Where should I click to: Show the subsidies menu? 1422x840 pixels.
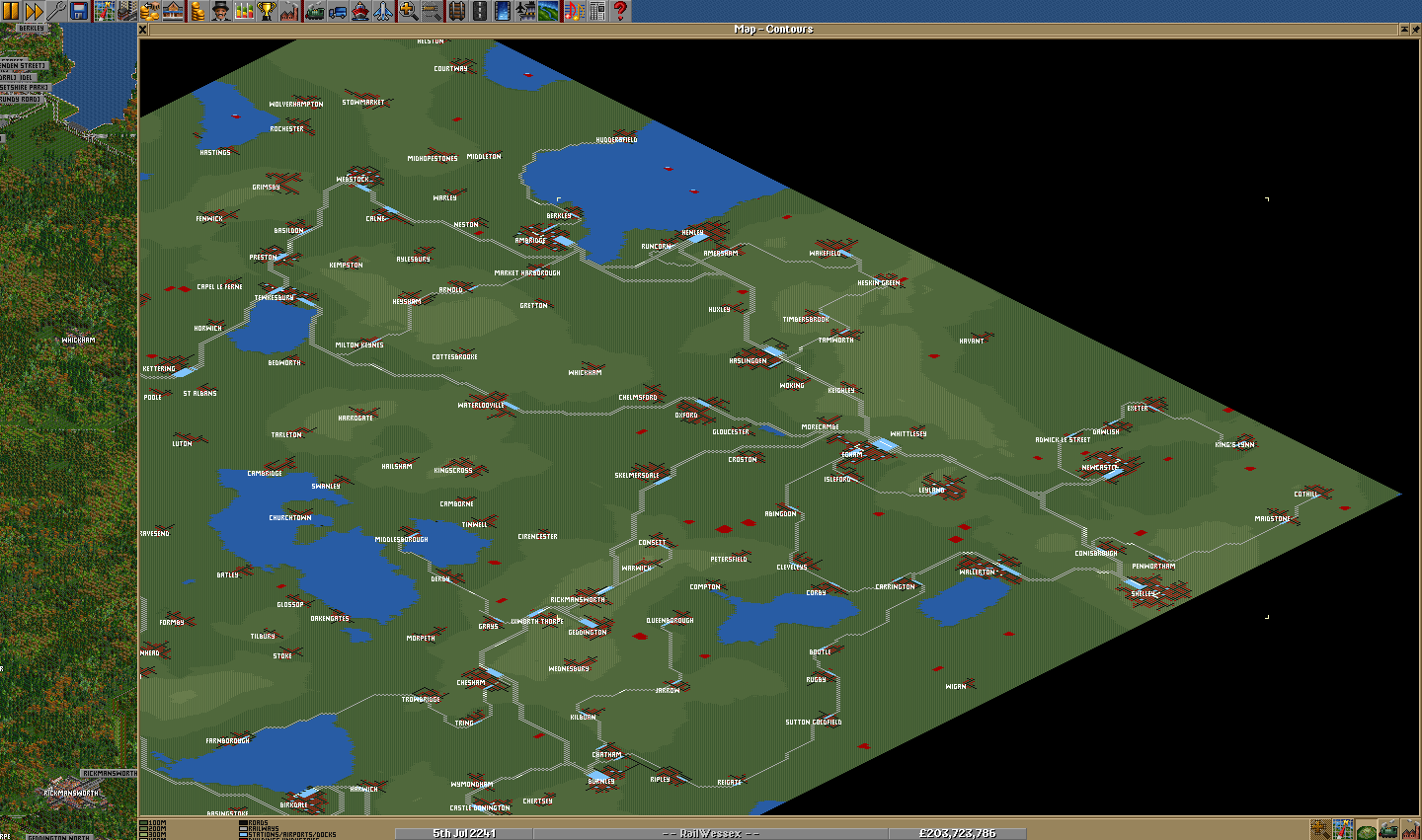pyautogui.click(x=150, y=11)
